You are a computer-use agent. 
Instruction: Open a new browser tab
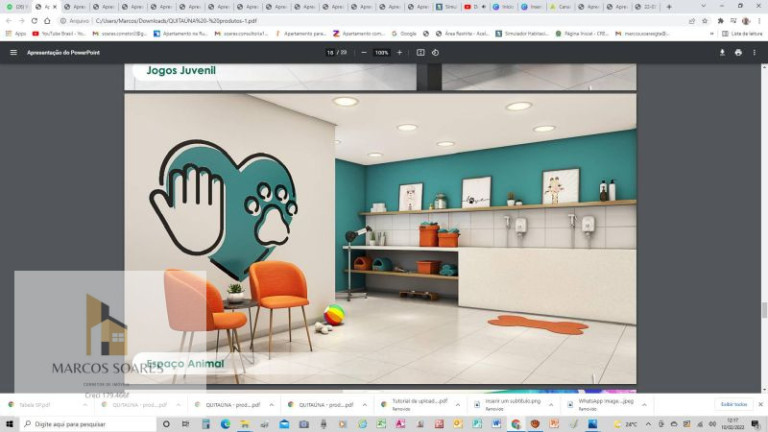pos(669,7)
